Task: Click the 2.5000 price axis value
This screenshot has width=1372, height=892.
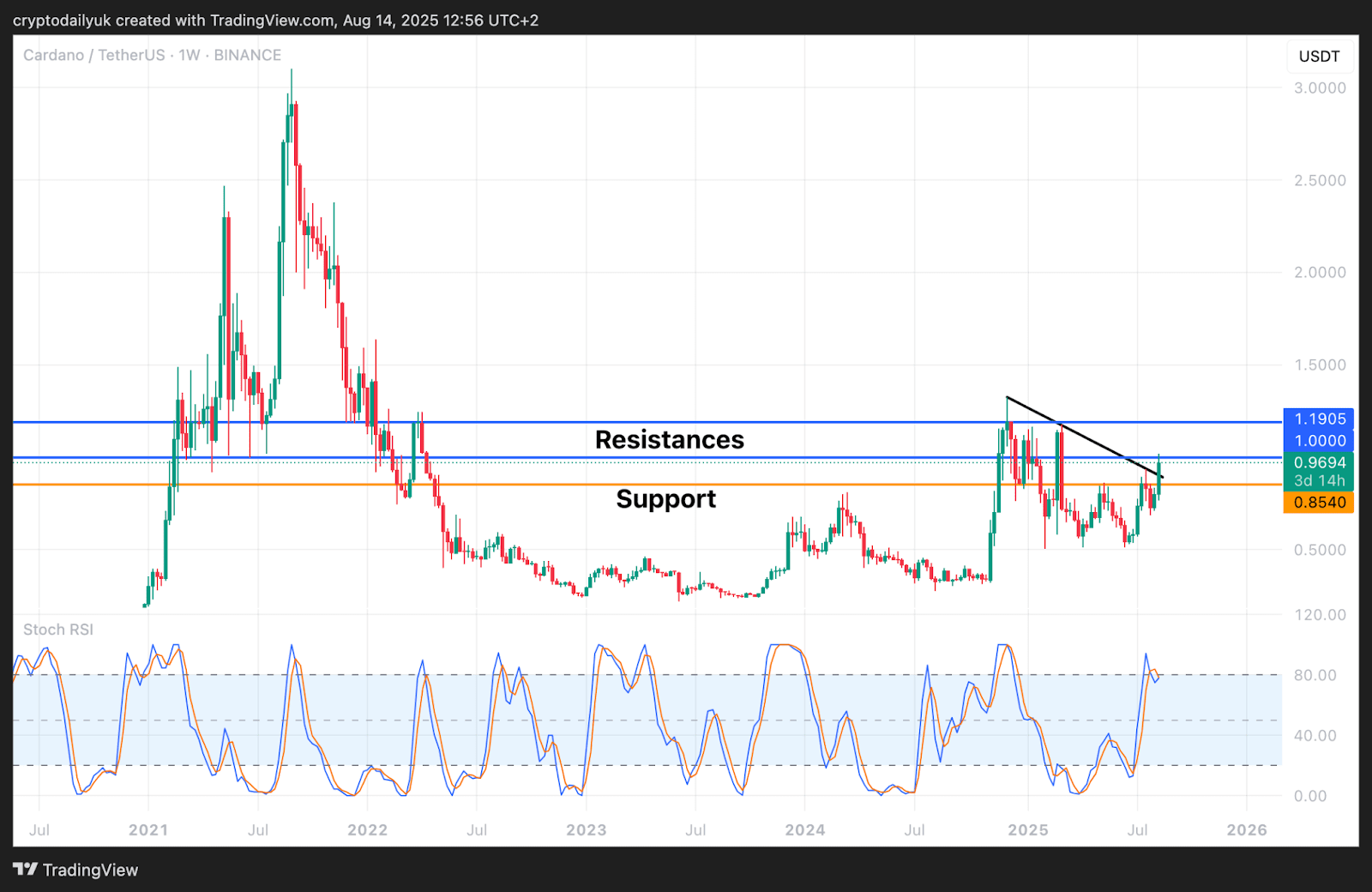Action: pyautogui.click(x=1320, y=180)
